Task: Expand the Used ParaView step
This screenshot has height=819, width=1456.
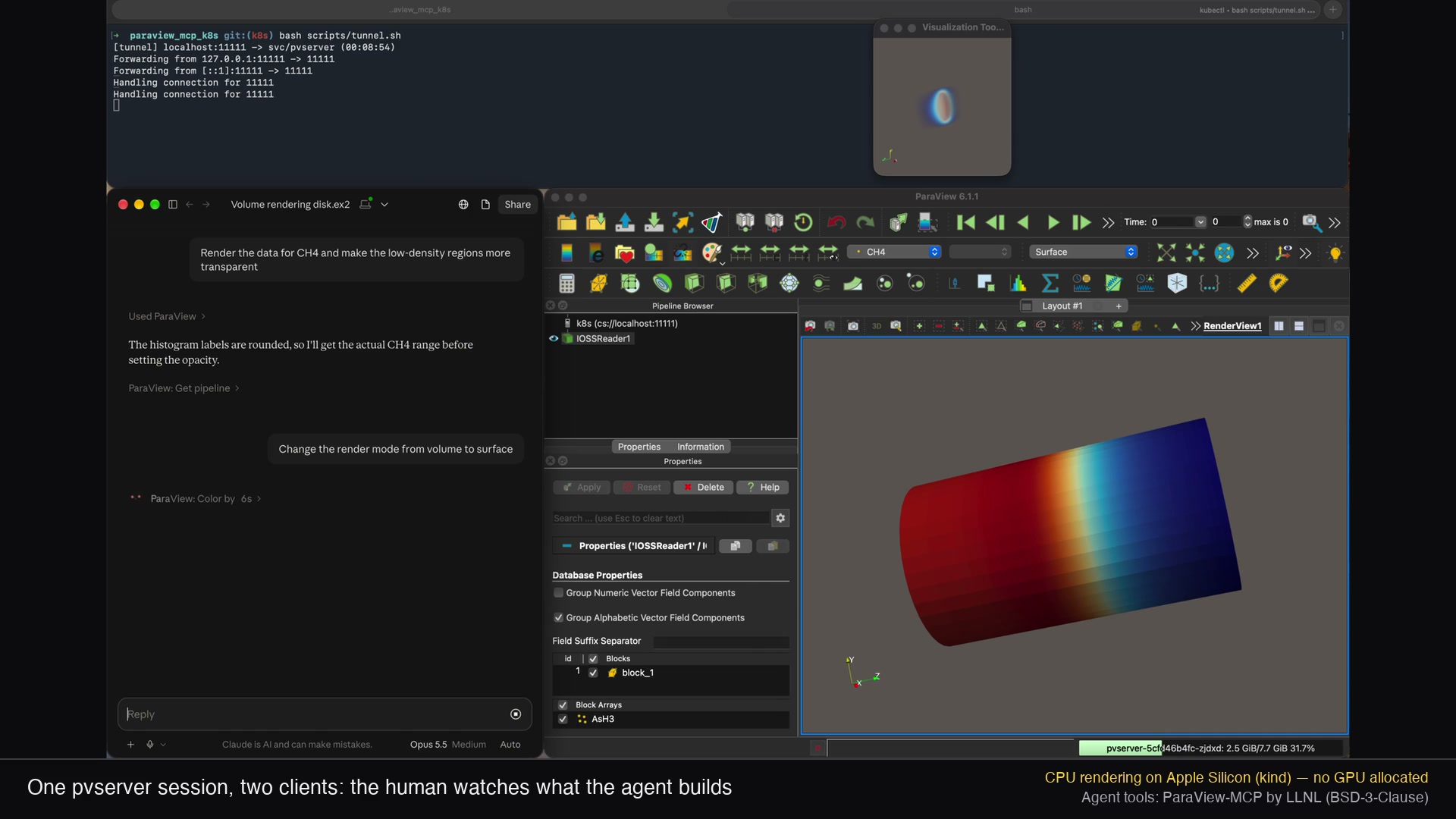Action: (x=166, y=316)
